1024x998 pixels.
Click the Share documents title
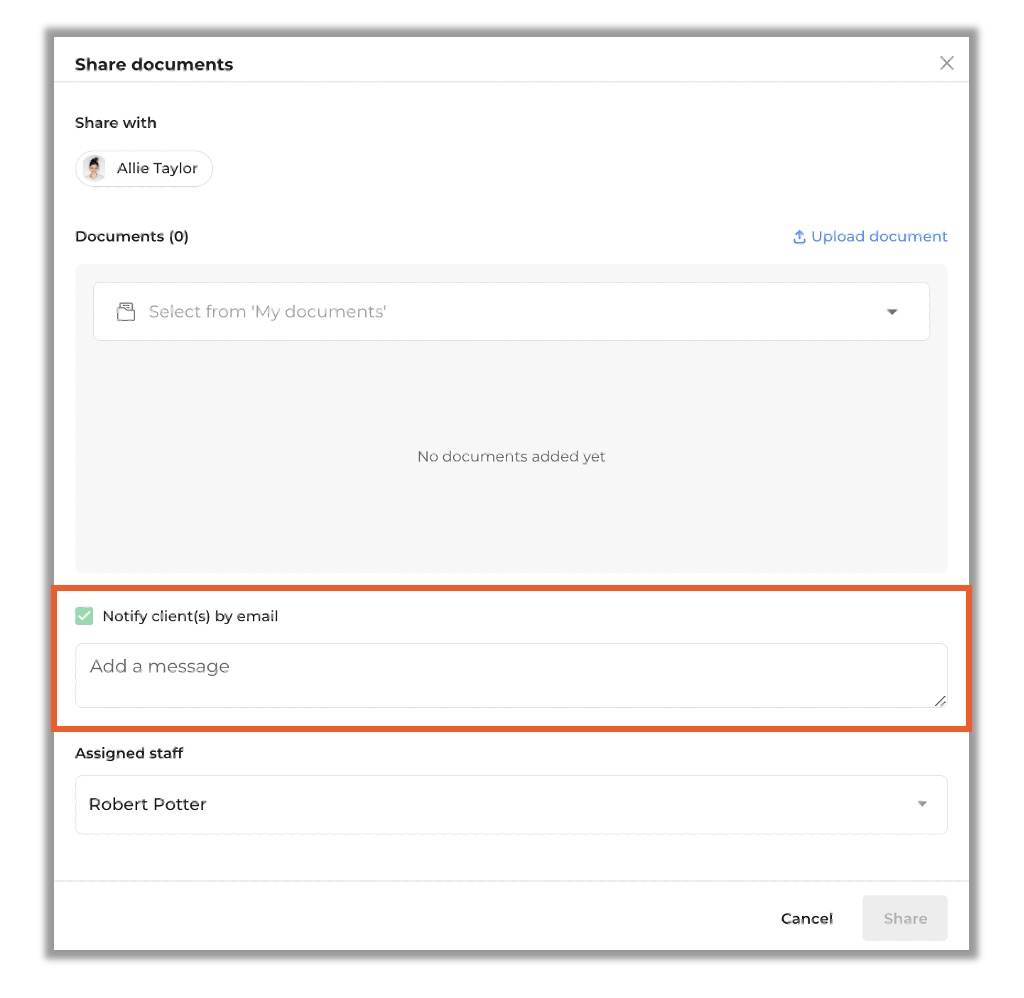[154, 64]
